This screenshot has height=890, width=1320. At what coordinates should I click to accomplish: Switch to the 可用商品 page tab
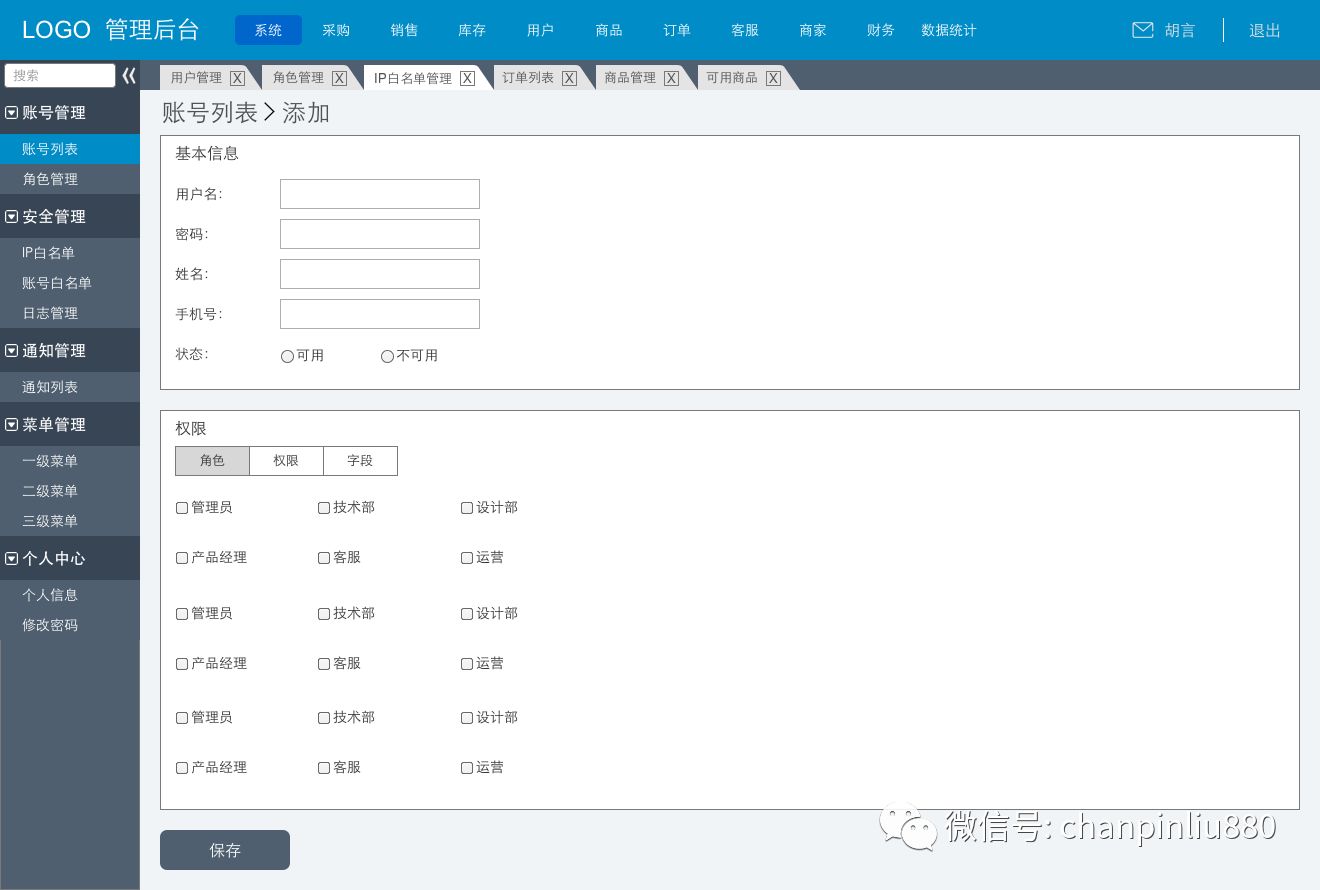(732, 77)
